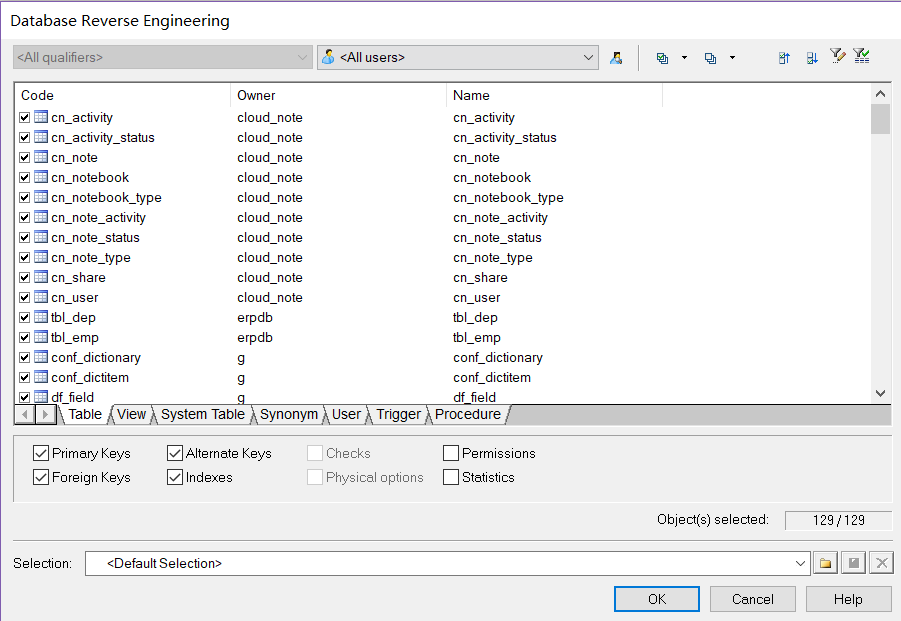
Task: Click Move Selected Items to Bottom icon
Action: [x=812, y=58]
